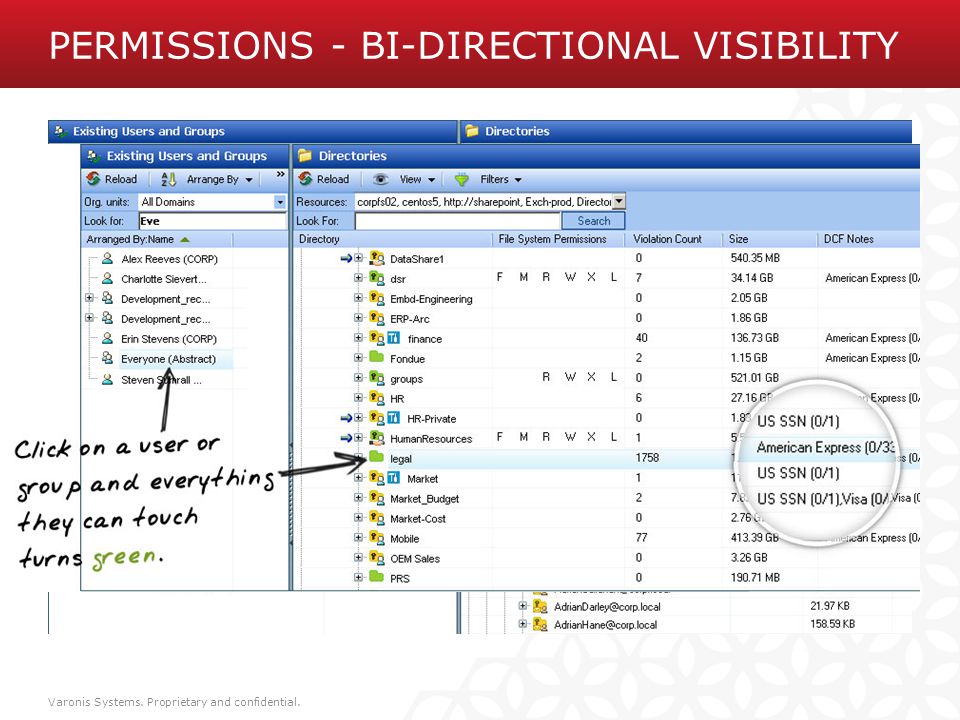The height and width of the screenshot is (720, 960).
Task: Click violation count 40 for finance
Action: 642,337
